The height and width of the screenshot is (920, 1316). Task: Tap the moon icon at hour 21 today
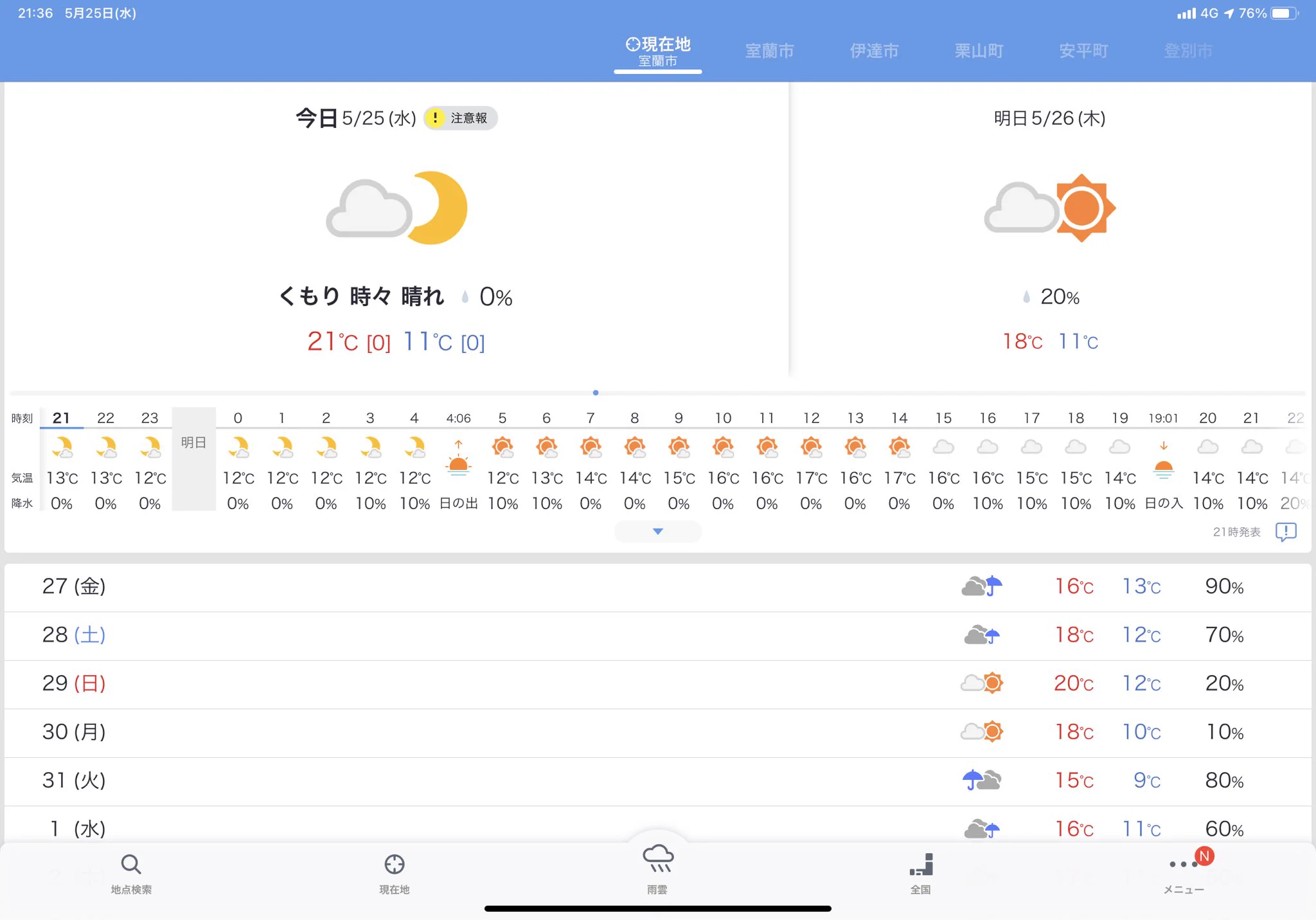[x=62, y=447]
